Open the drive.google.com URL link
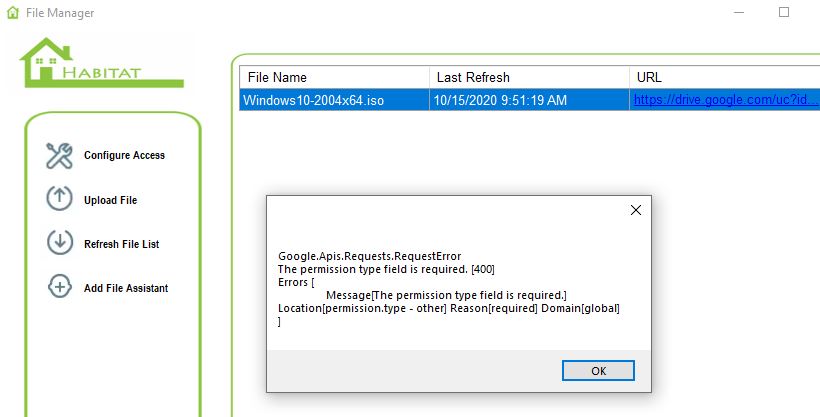This screenshot has width=820, height=417. pyautogui.click(x=725, y=100)
